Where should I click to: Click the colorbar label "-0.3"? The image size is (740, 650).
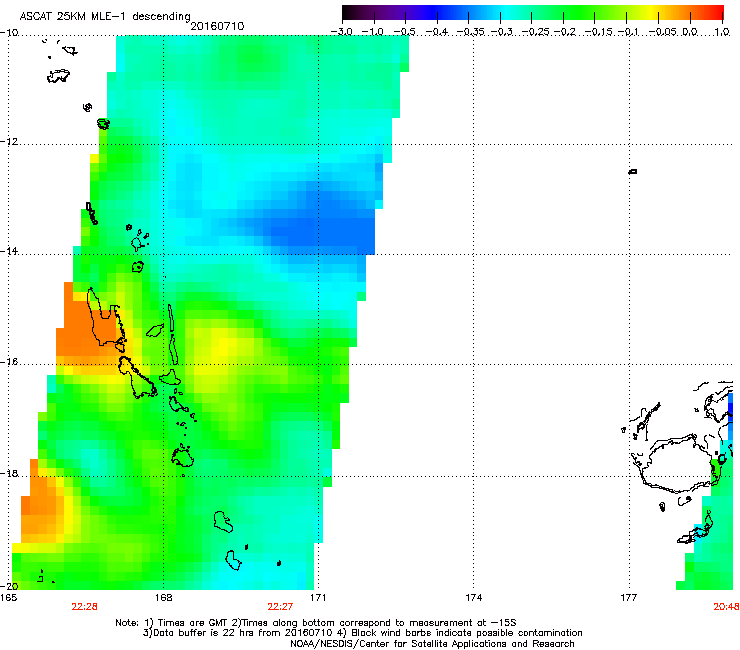pyautogui.click(x=501, y=32)
